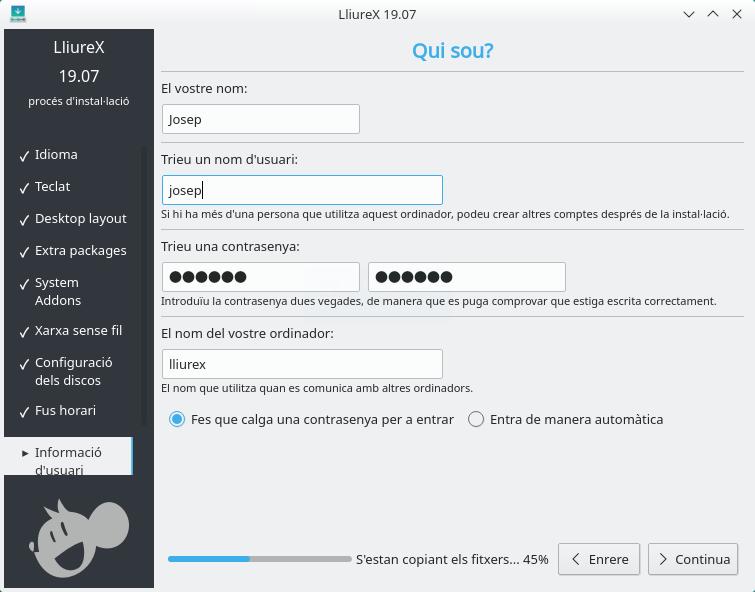This screenshot has width=755, height=592.
Task: Click the 'El vostre nom' field containing Josep
Action: [260, 119]
